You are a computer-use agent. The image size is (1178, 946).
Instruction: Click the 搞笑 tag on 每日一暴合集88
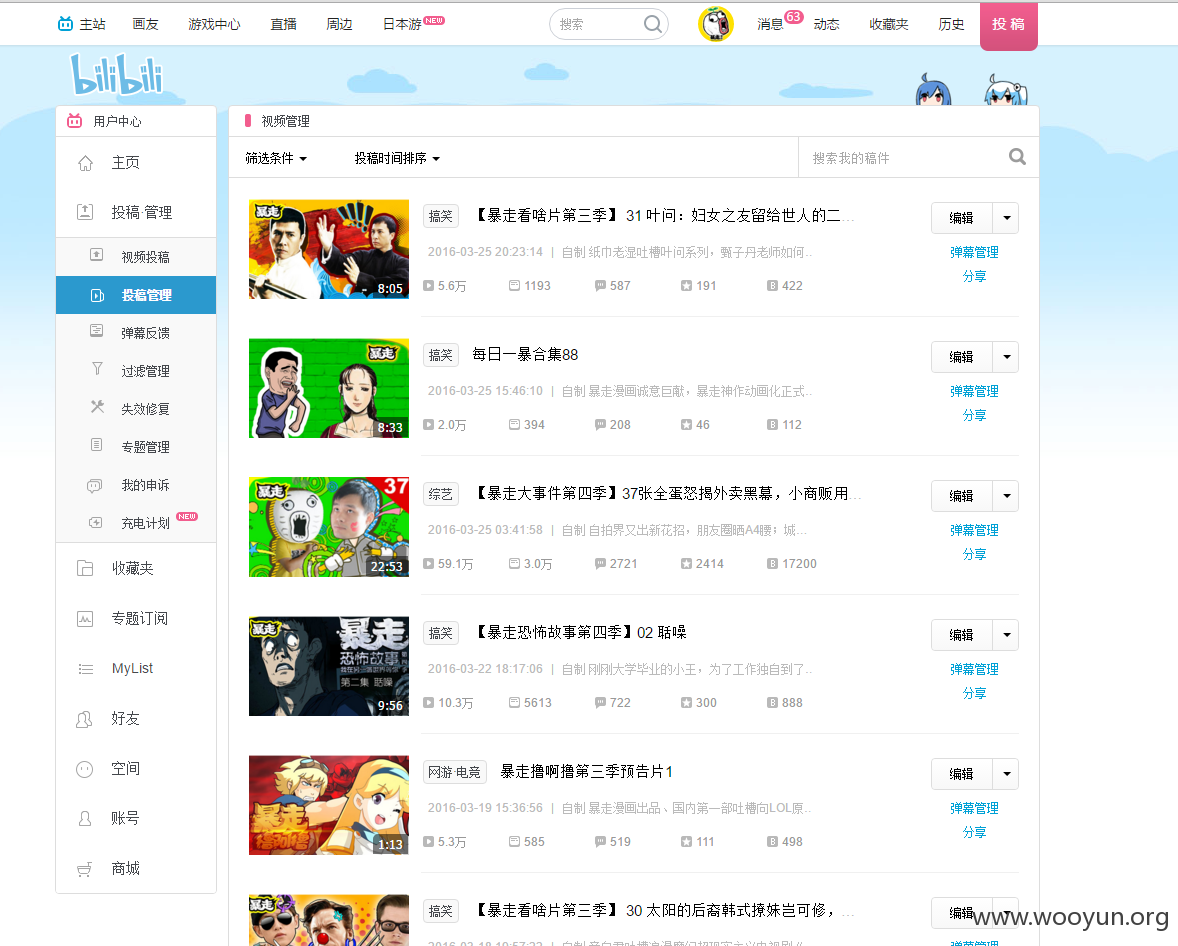pyautogui.click(x=441, y=355)
